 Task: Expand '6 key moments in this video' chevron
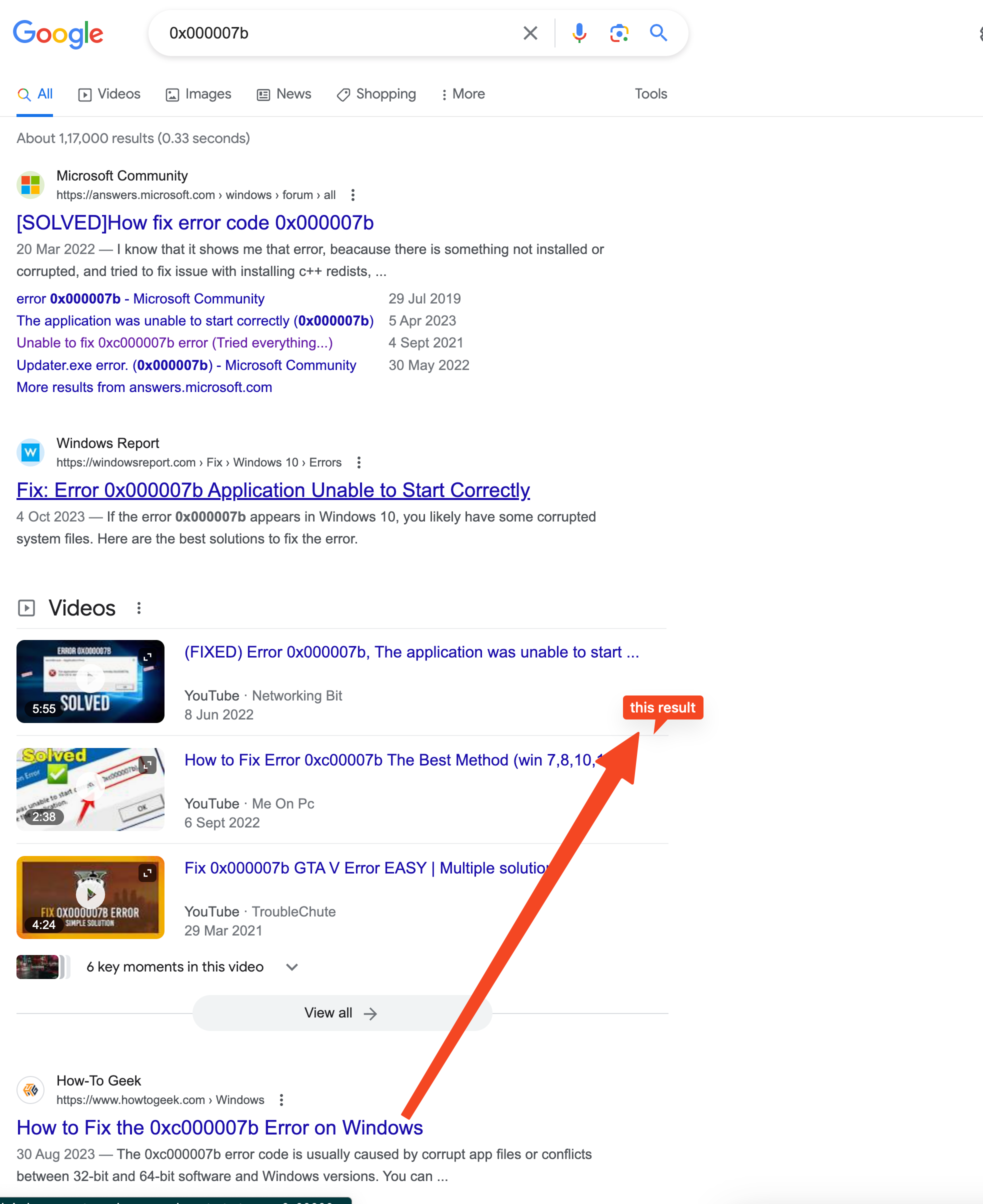291,966
